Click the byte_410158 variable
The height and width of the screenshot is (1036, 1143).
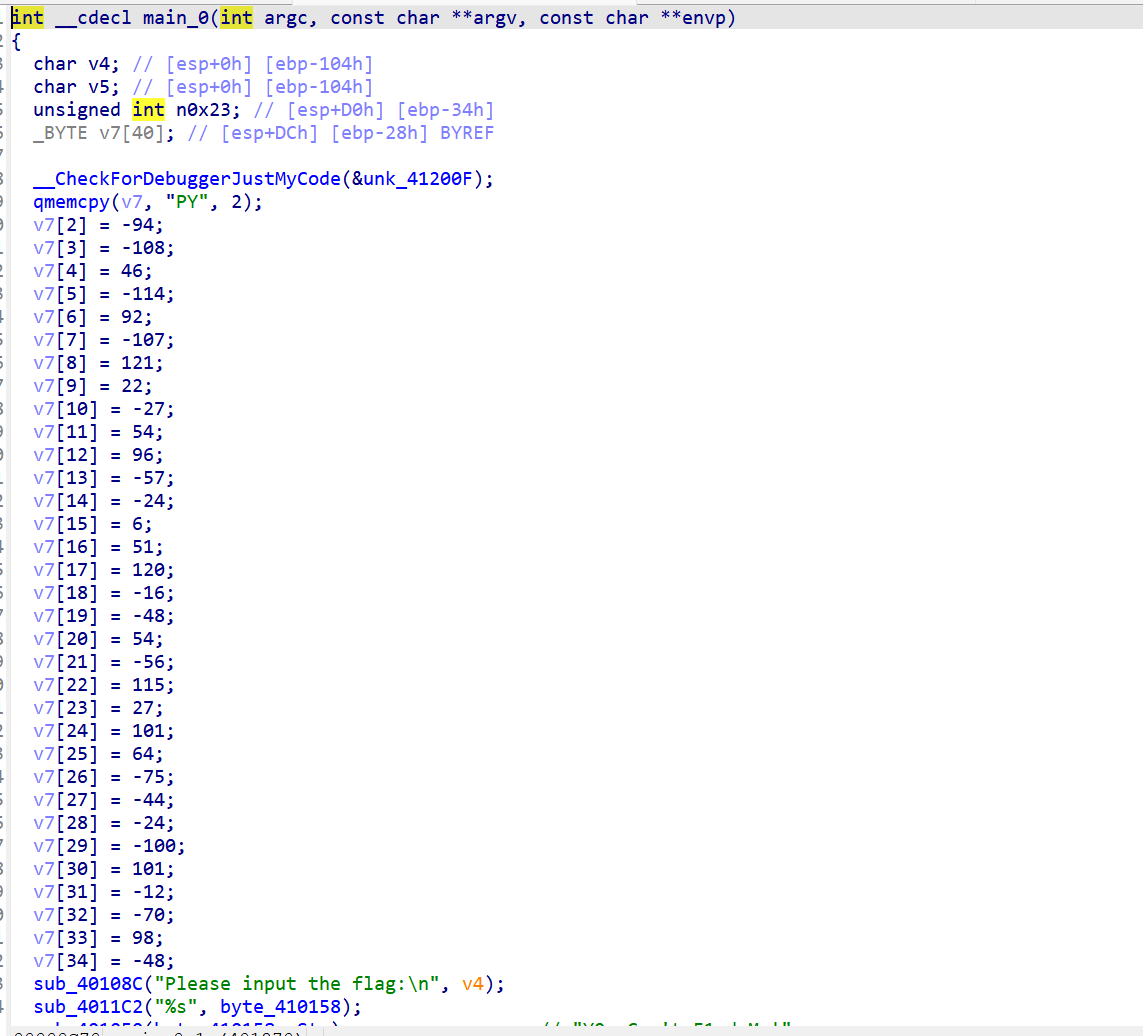[x=281, y=1007]
